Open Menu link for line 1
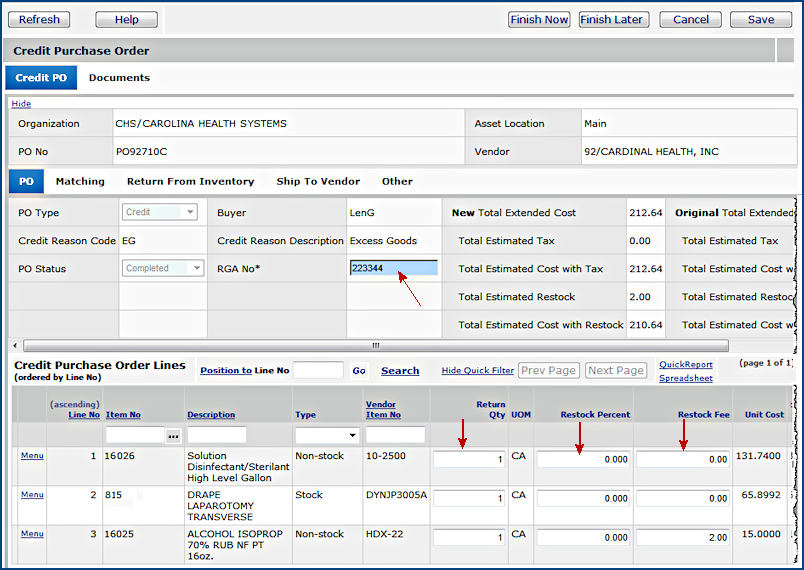The height and width of the screenshot is (570, 804). pos(32,456)
